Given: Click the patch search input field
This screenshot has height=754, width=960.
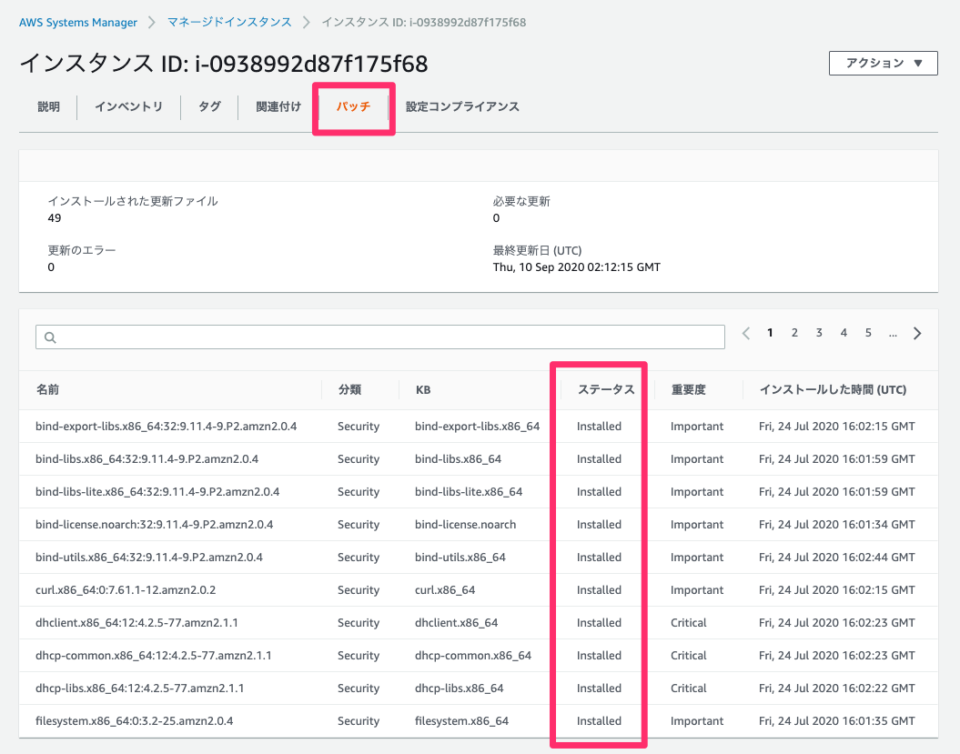Looking at the screenshot, I should [x=380, y=337].
